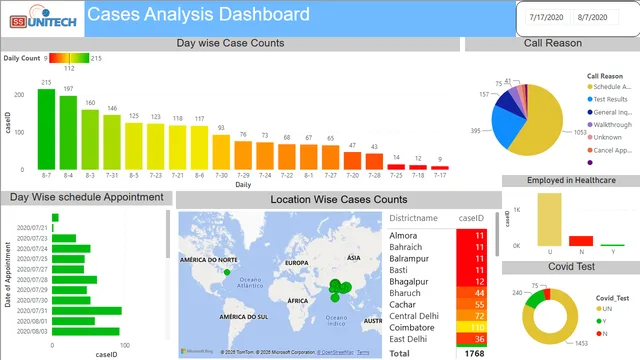640x360 pixels.
Task: Select the Bhagalpur row
Action: pos(437,281)
